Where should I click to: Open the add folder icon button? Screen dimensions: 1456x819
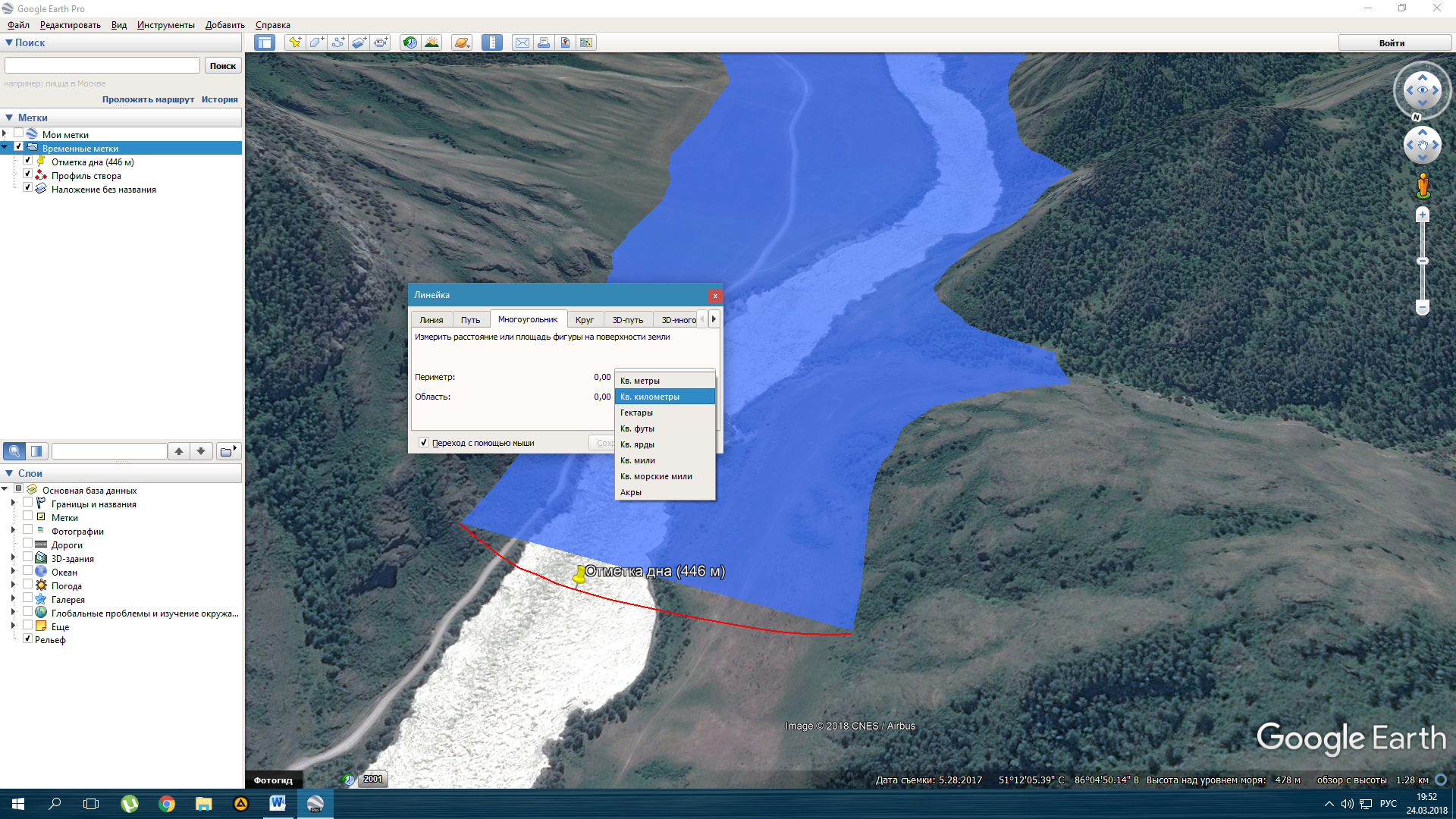coord(228,451)
